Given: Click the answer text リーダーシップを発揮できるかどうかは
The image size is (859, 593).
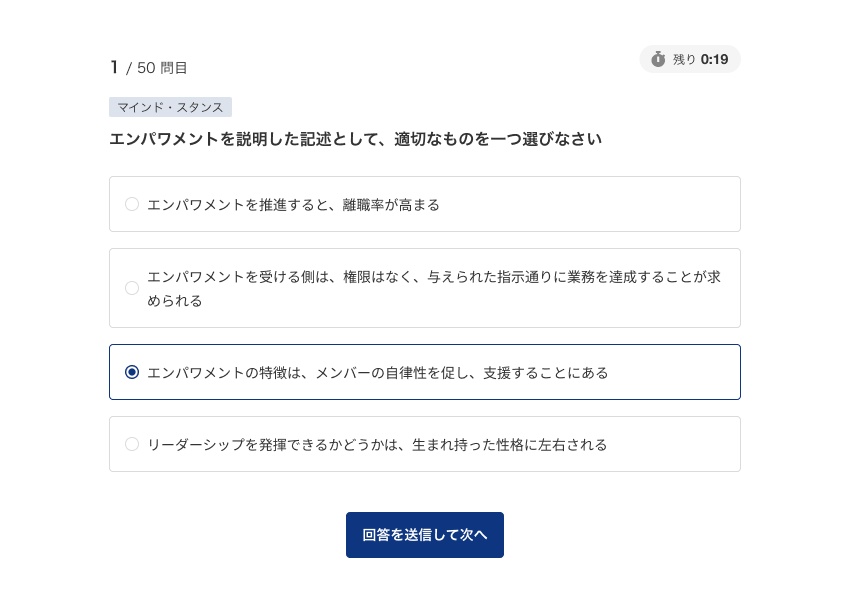Looking at the screenshot, I should (377, 444).
